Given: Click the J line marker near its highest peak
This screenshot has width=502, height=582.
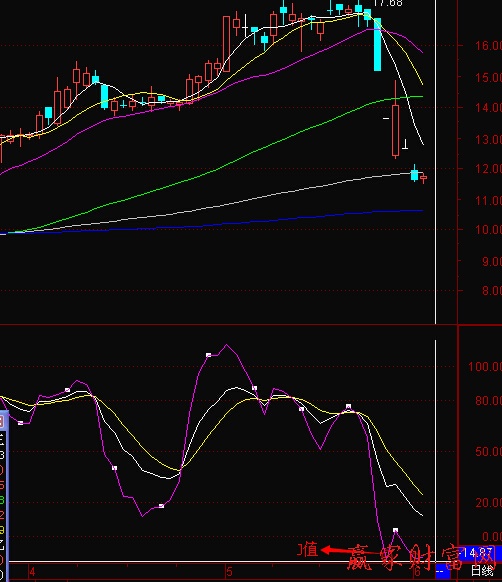Looking at the screenshot, I should [x=208, y=355].
